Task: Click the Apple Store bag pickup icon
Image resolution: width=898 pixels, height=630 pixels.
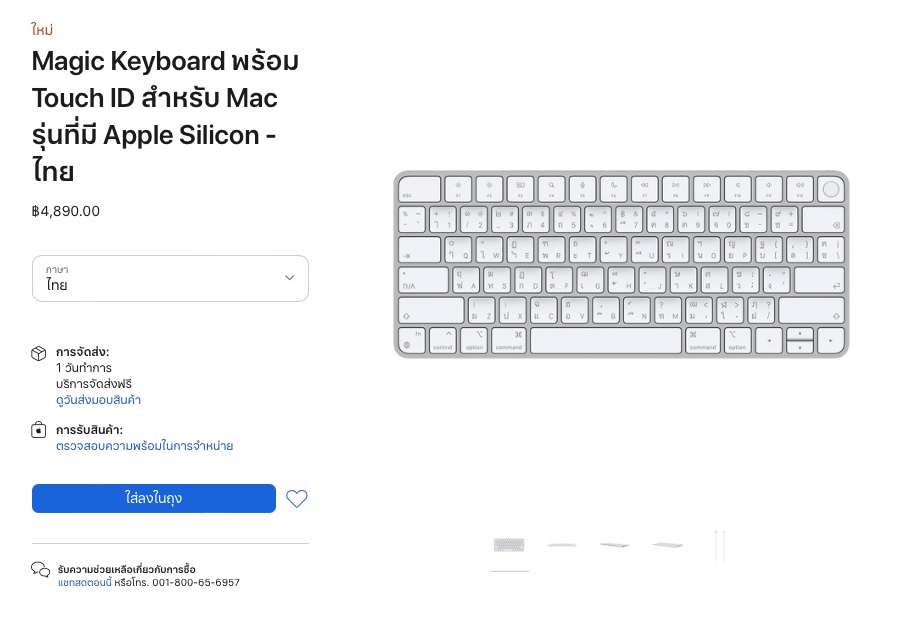Action: [39, 430]
